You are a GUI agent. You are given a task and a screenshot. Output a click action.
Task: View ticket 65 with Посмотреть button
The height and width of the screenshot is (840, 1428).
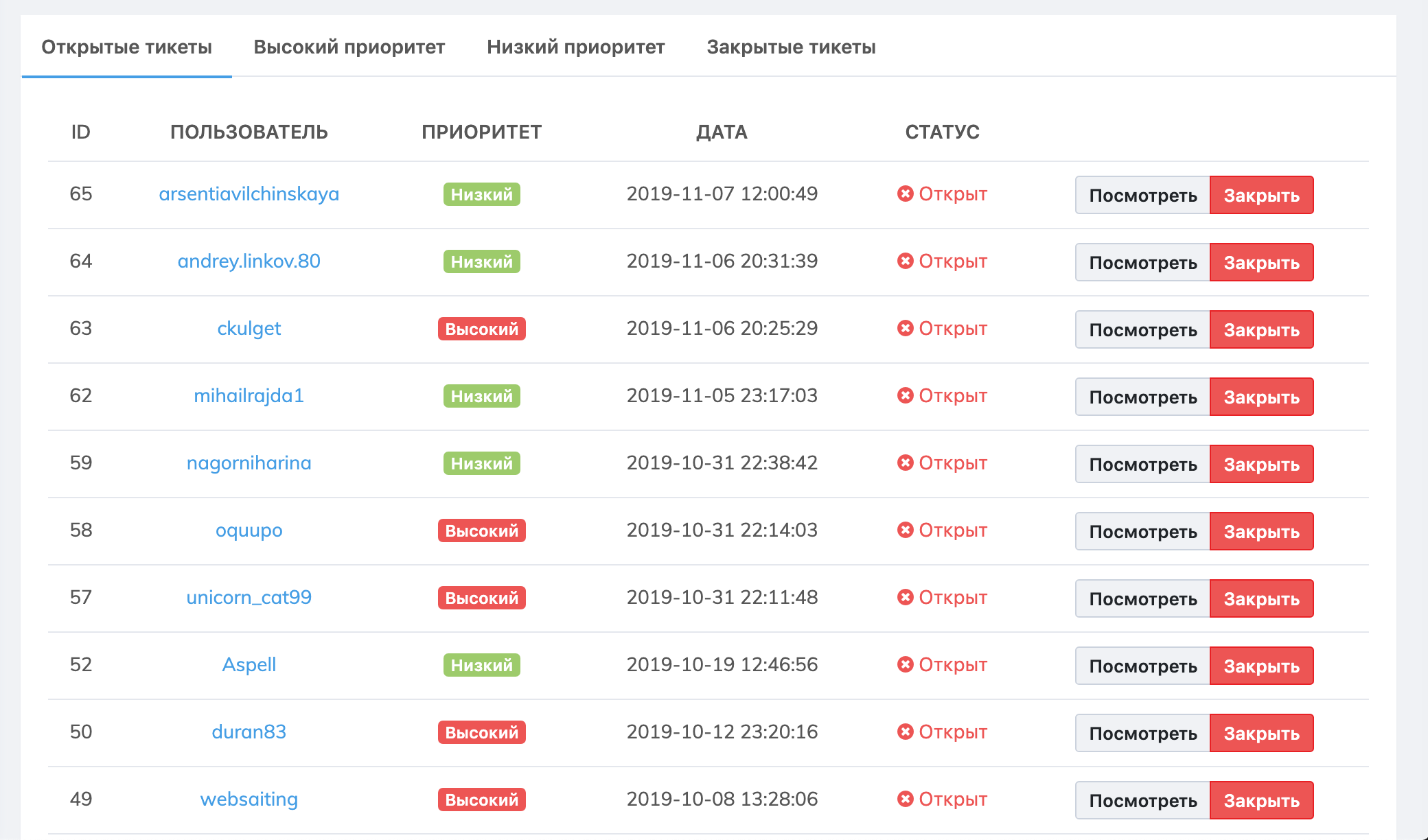click(x=1142, y=195)
